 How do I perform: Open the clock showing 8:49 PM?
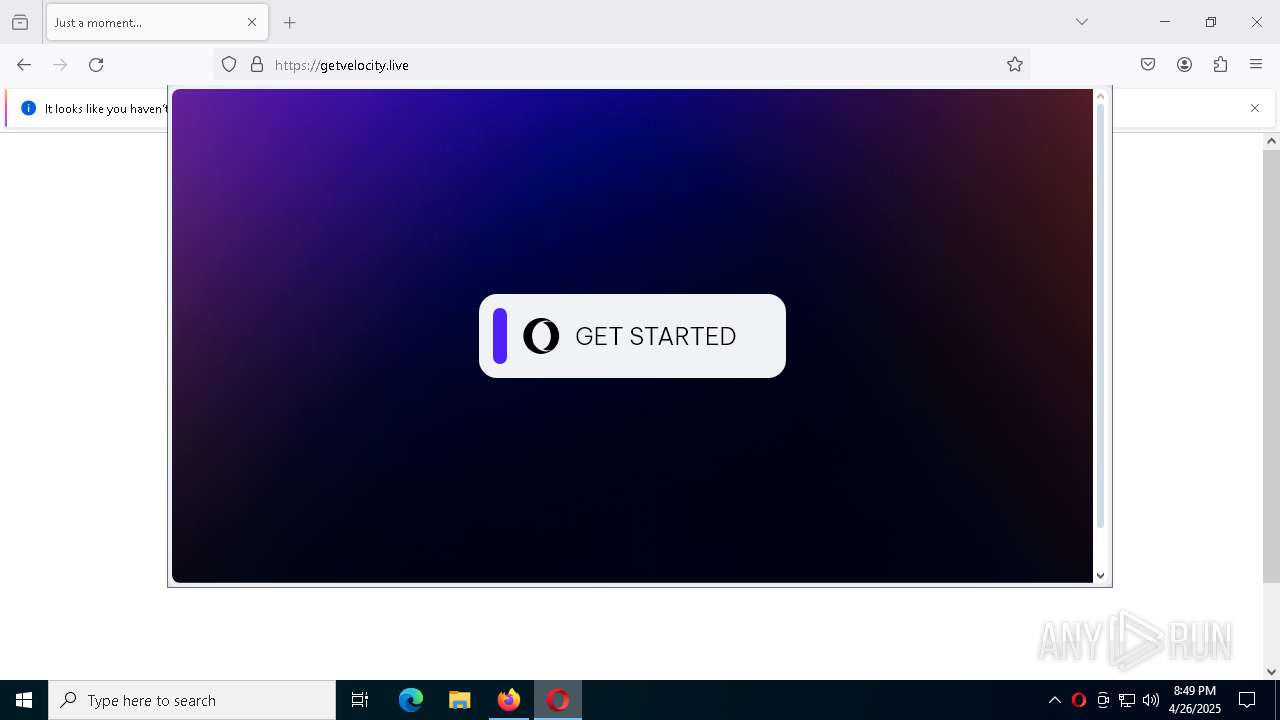pos(1195,700)
